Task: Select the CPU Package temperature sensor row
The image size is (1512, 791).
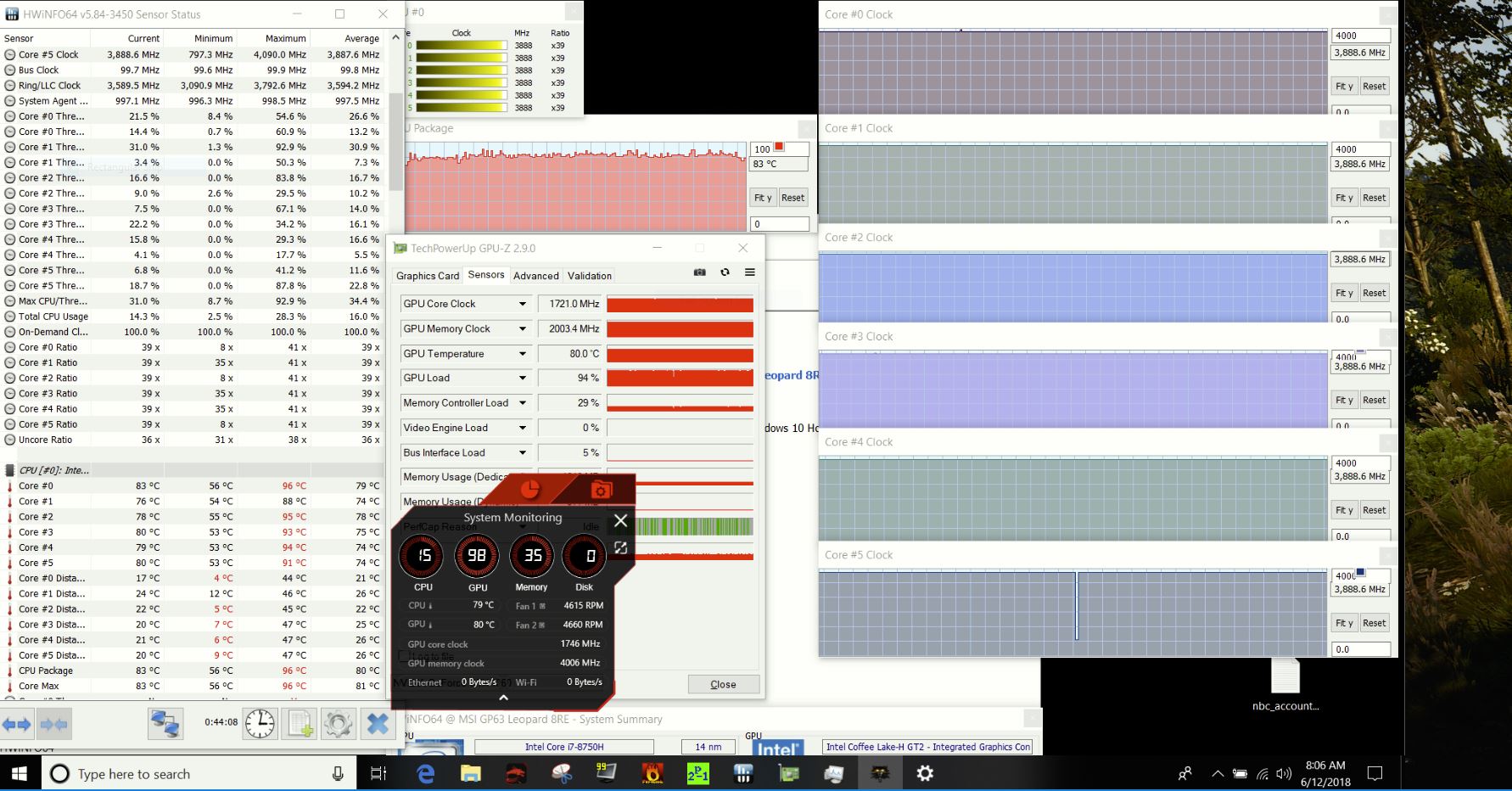Action: pyautogui.click(x=192, y=670)
